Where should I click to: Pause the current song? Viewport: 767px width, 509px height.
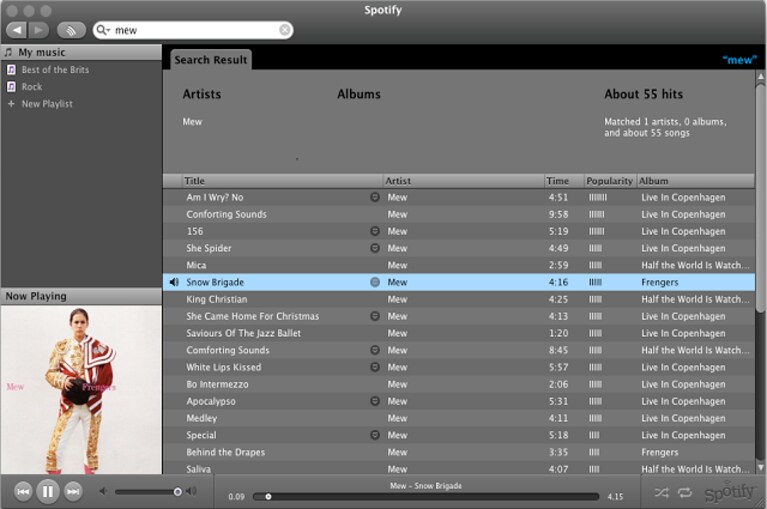click(47, 491)
